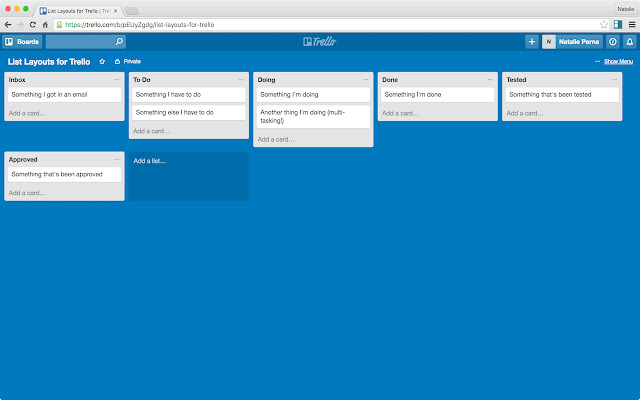Click the green padlock security icon
Viewport: 640px width, 400px height.
60,25
